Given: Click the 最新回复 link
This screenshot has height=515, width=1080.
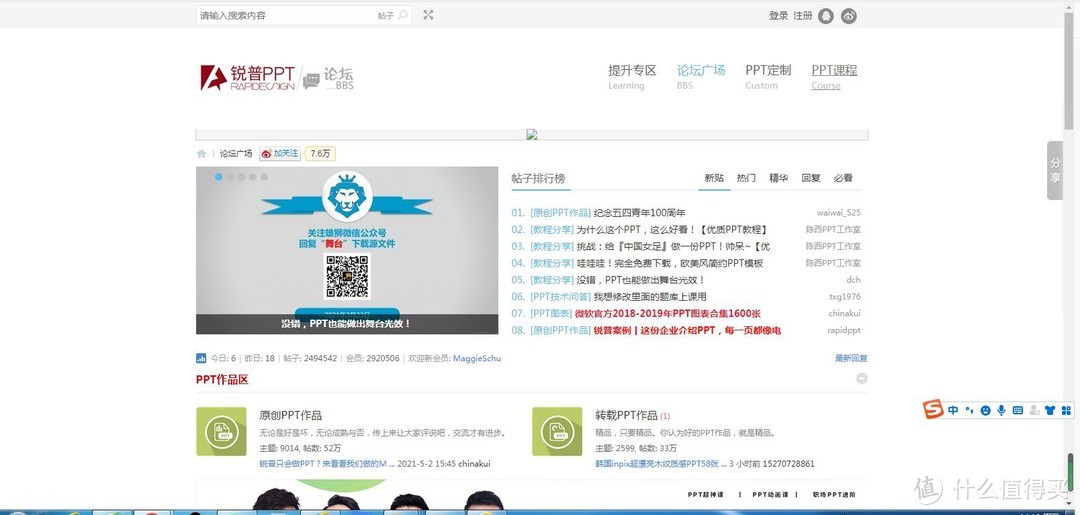Looking at the screenshot, I should click(851, 358).
